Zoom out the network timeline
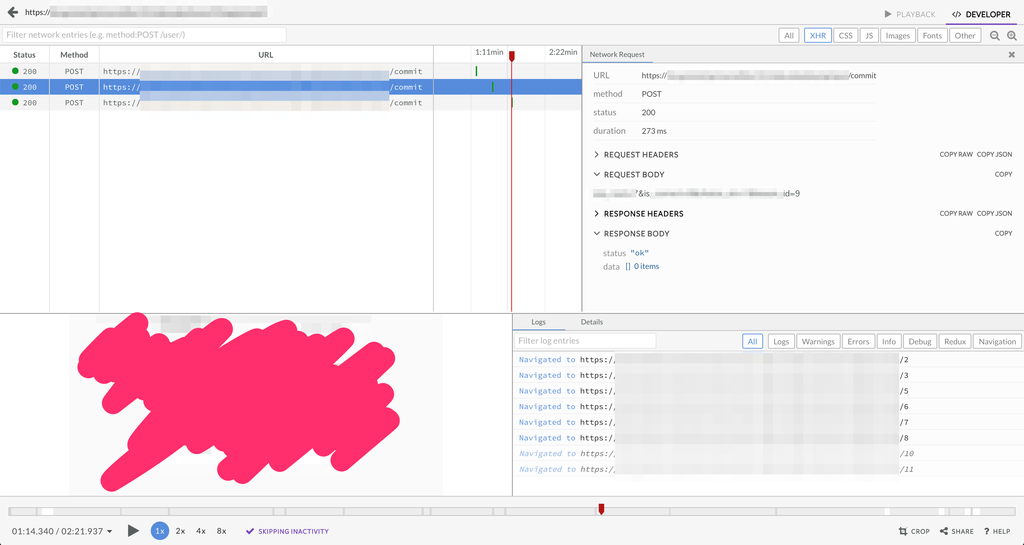The height and width of the screenshot is (545, 1024). tap(995, 36)
